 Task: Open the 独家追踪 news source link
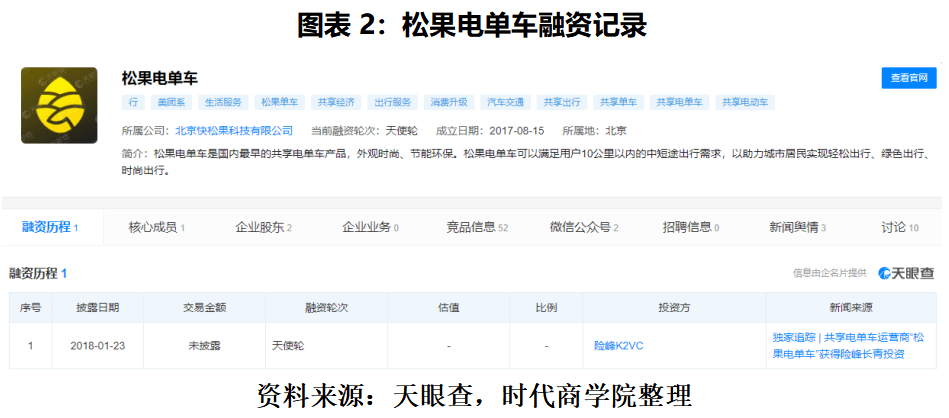coord(848,346)
